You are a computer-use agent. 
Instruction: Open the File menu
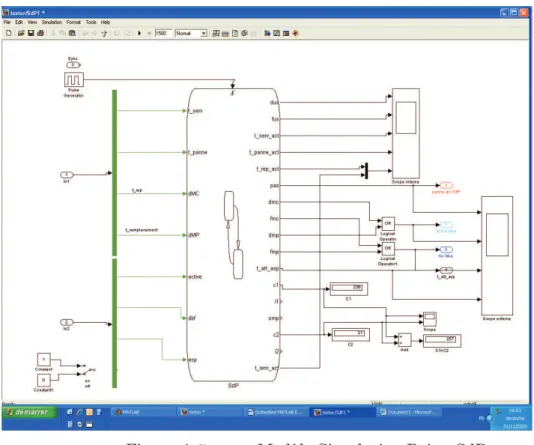click(7, 22)
